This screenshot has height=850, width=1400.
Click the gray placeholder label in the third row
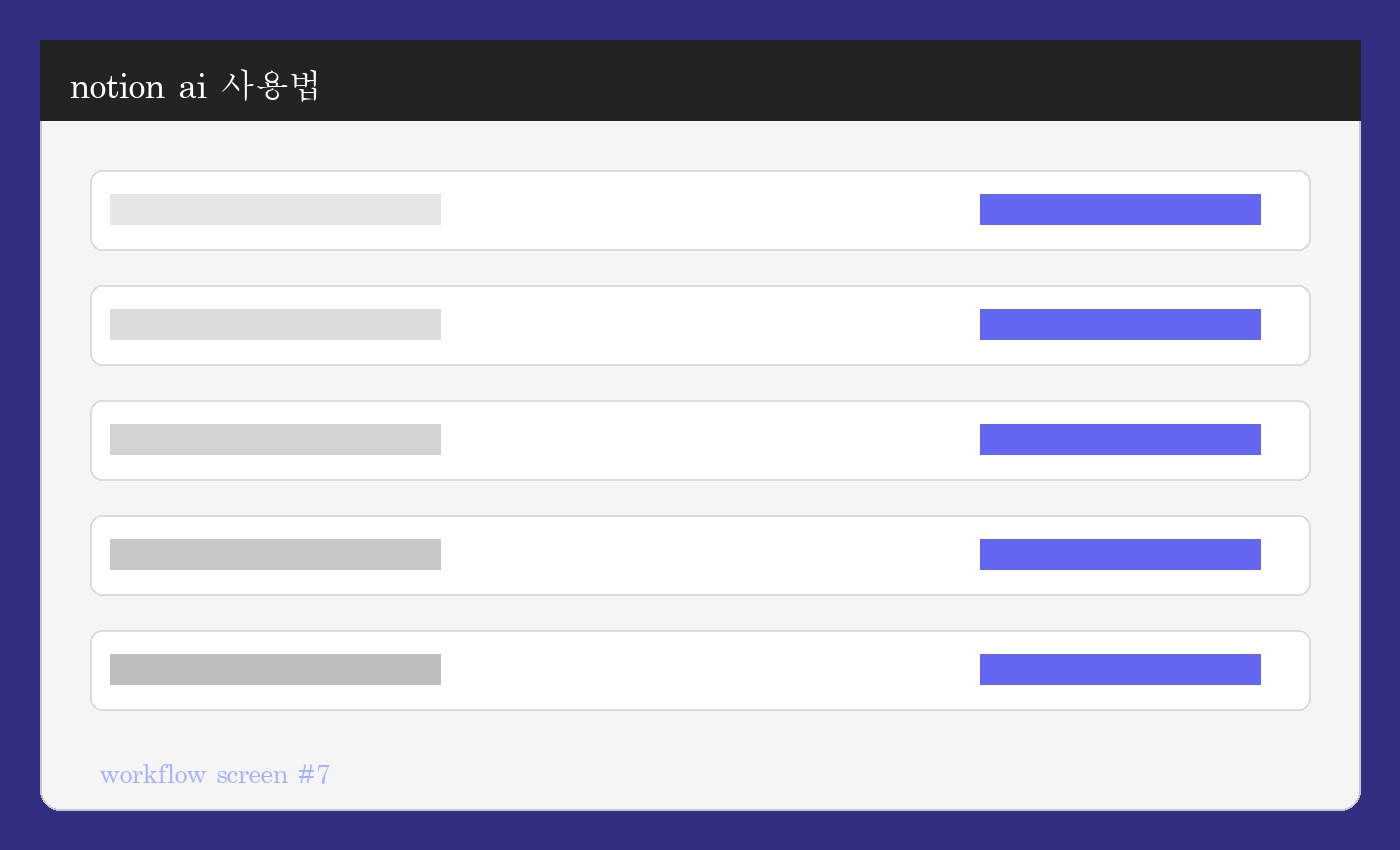[x=275, y=440]
